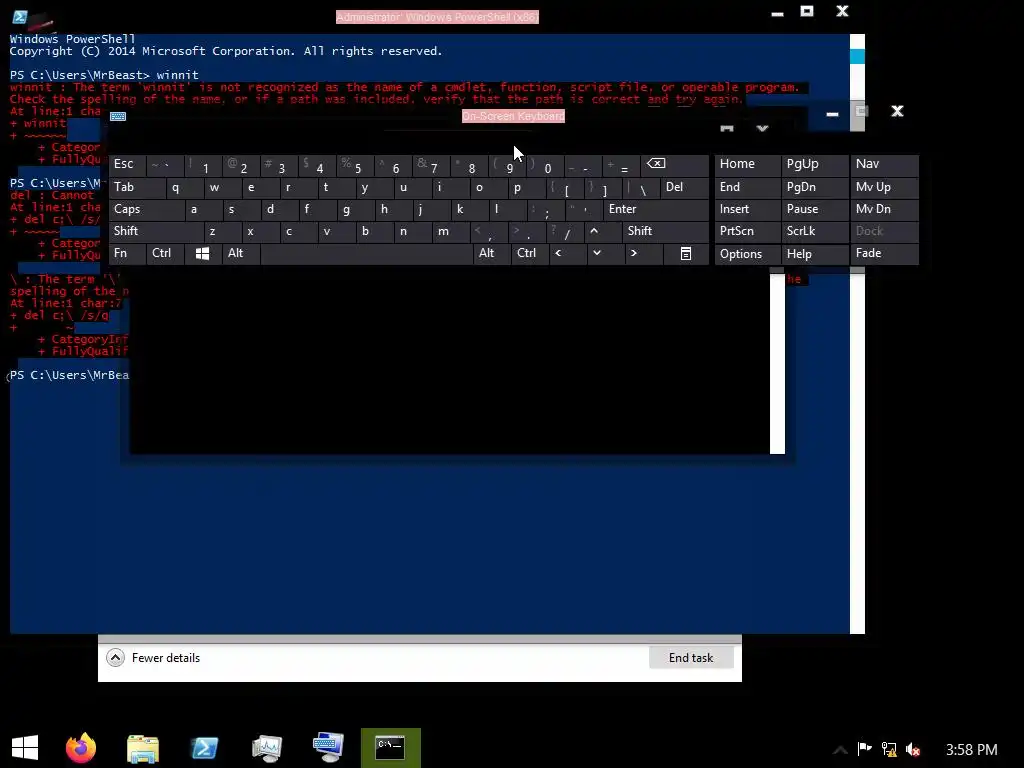1024x768 pixels.
Task: Open the keyboard-and-monitor taskbar icon
Action: pos(328,748)
